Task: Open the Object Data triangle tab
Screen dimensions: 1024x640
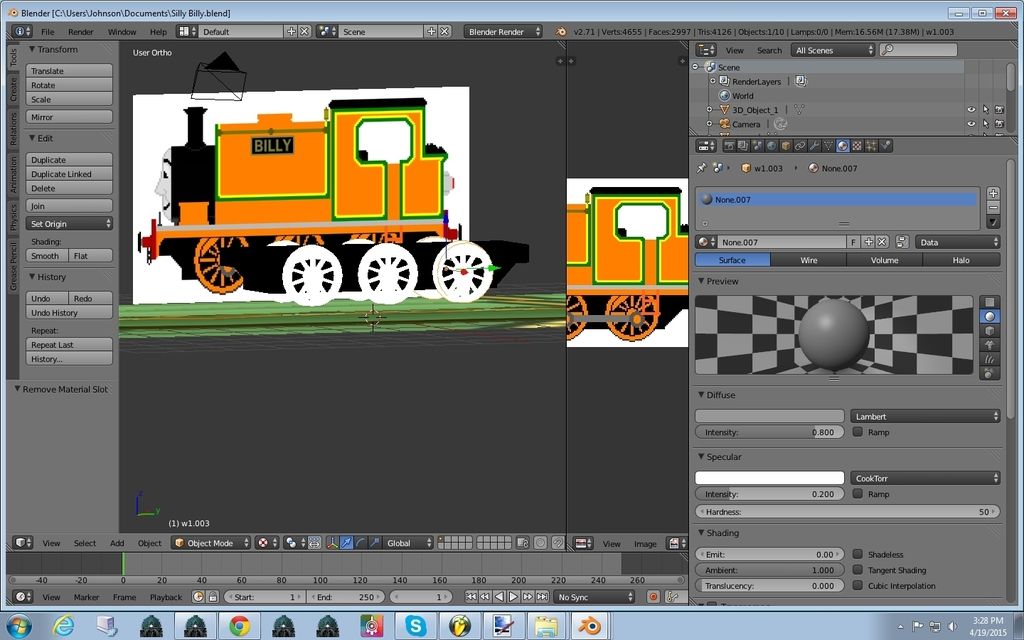Action: pyautogui.click(x=828, y=146)
